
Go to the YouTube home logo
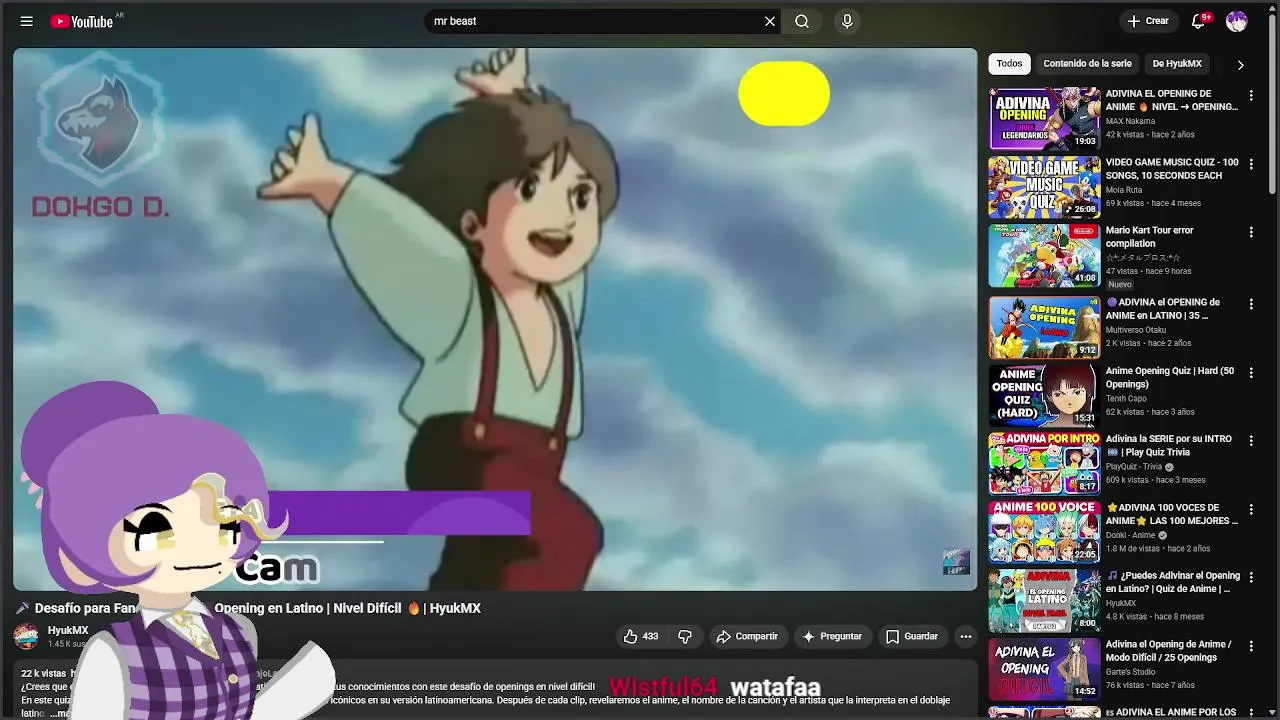82,21
